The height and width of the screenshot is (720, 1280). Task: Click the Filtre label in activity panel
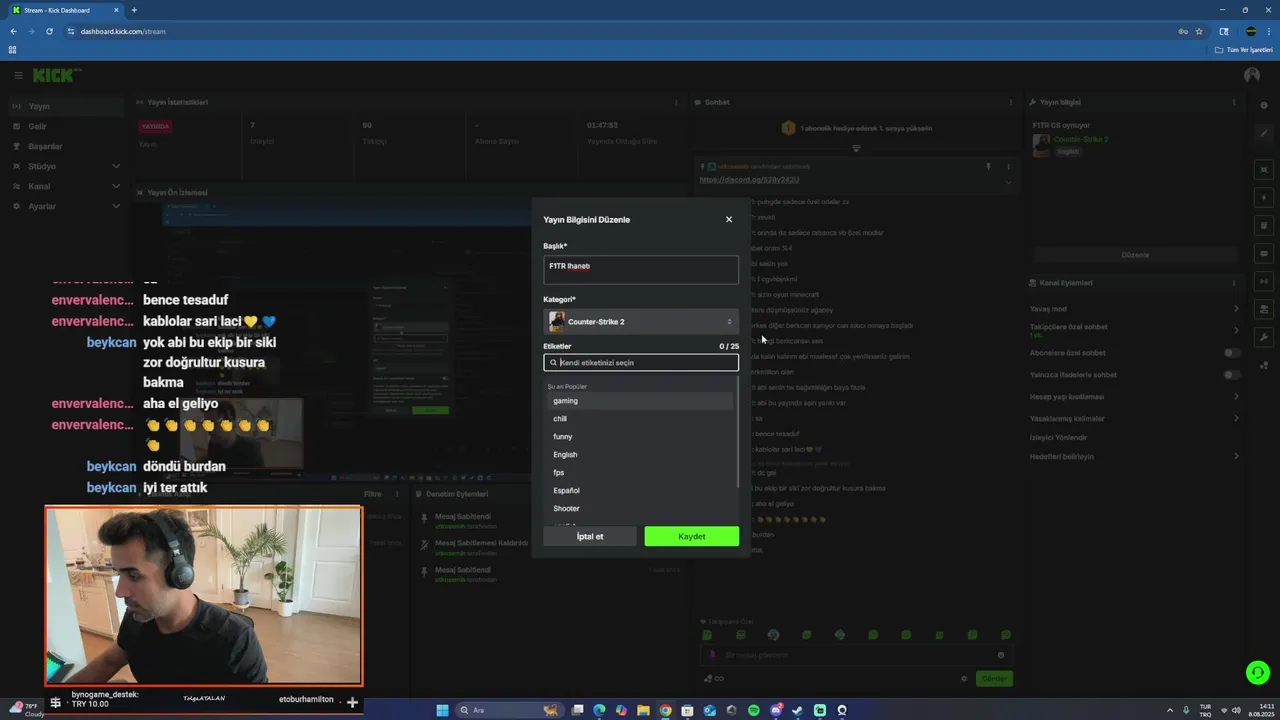click(372, 494)
